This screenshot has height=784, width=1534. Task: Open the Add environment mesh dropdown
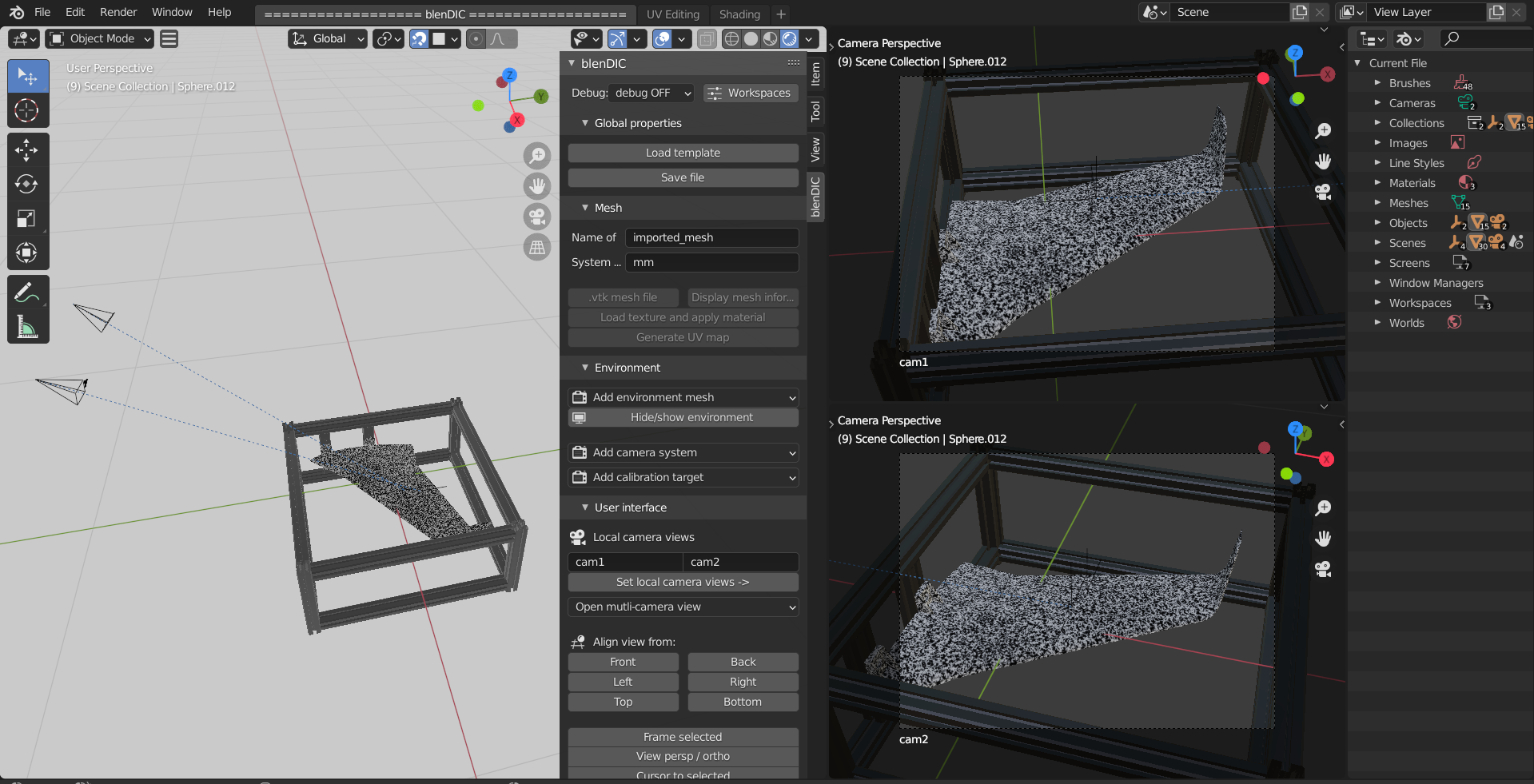683,397
